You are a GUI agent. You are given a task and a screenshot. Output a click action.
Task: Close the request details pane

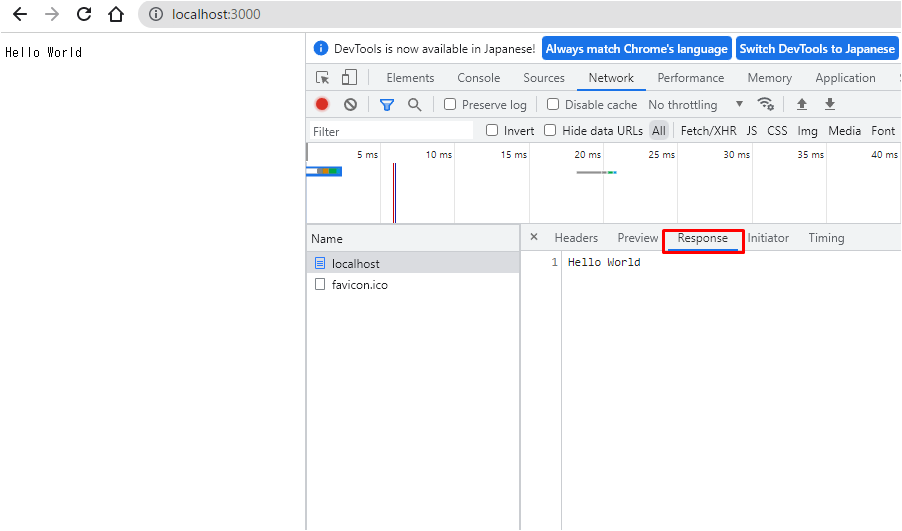[534, 237]
